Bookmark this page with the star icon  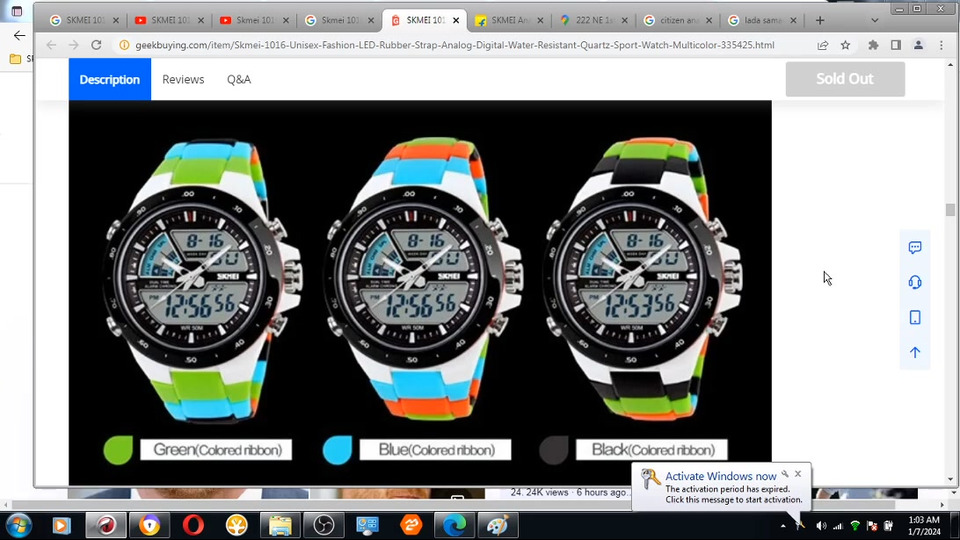pos(846,45)
